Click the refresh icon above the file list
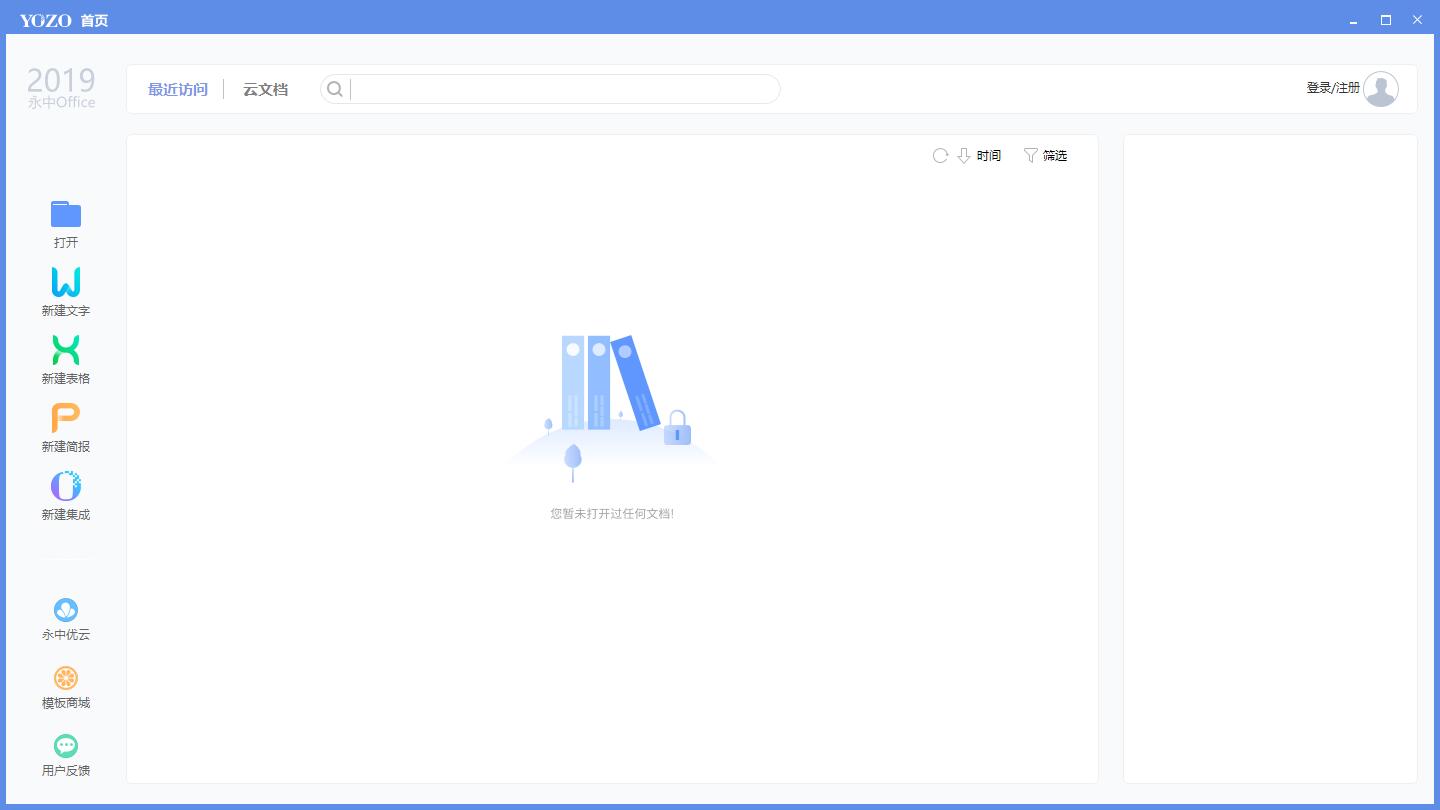 (x=939, y=155)
